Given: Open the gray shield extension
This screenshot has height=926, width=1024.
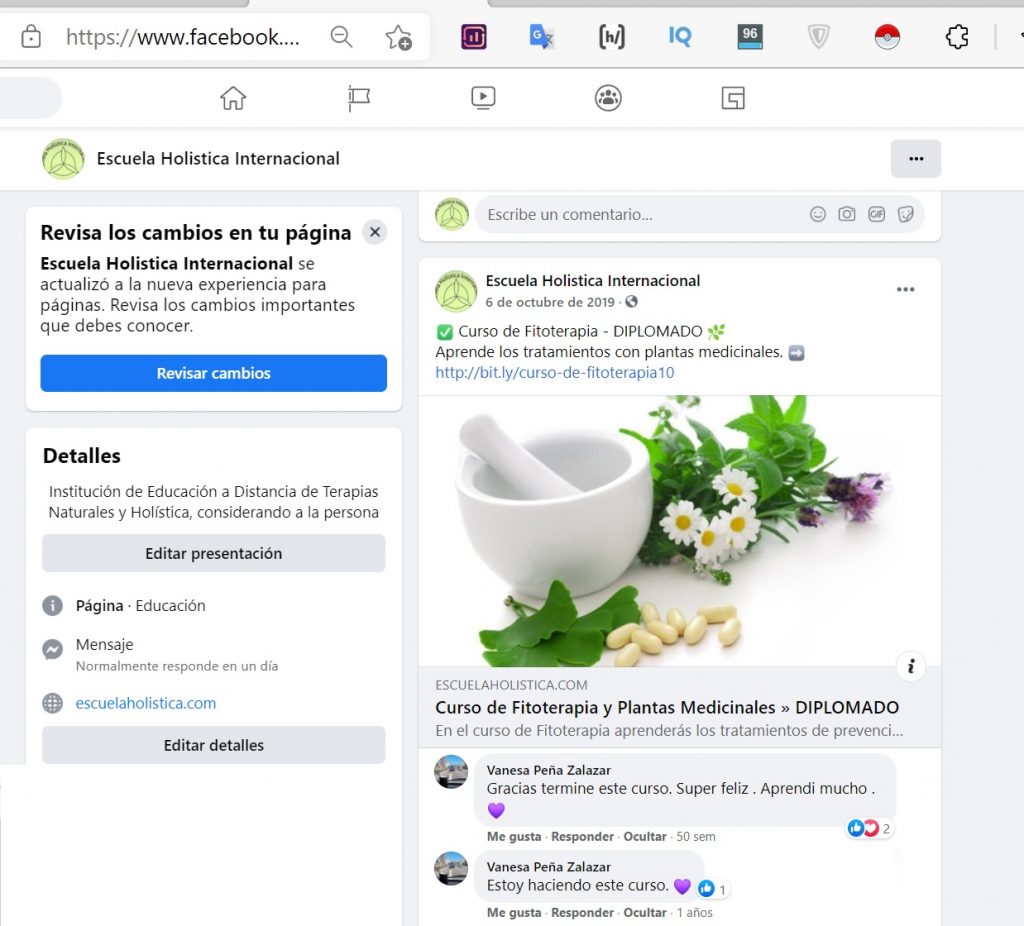Looking at the screenshot, I should 818,37.
